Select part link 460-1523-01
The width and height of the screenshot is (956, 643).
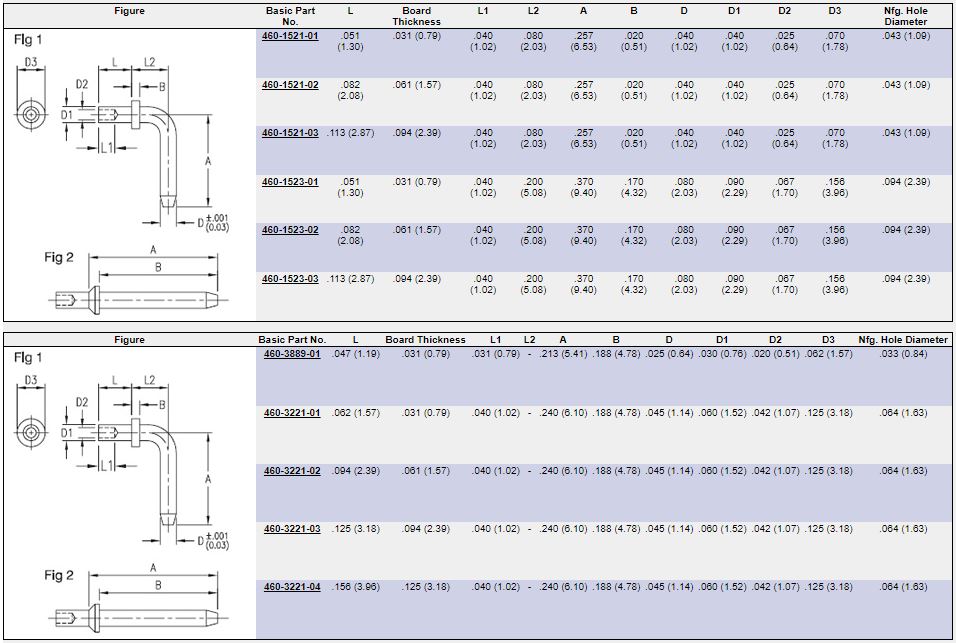tap(290, 182)
